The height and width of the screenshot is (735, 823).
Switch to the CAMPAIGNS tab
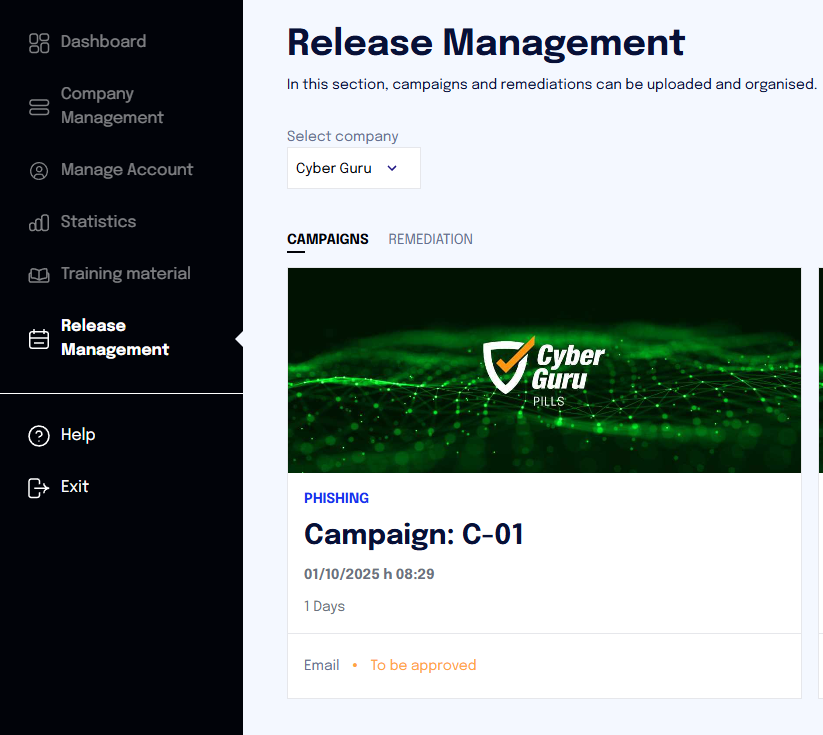point(328,239)
